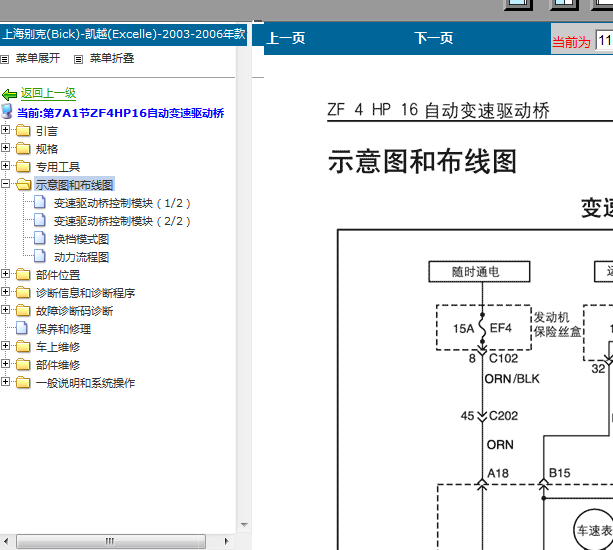Click the page icon for 换档模式图
The image size is (613, 550).
pyautogui.click(x=39, y=238)
